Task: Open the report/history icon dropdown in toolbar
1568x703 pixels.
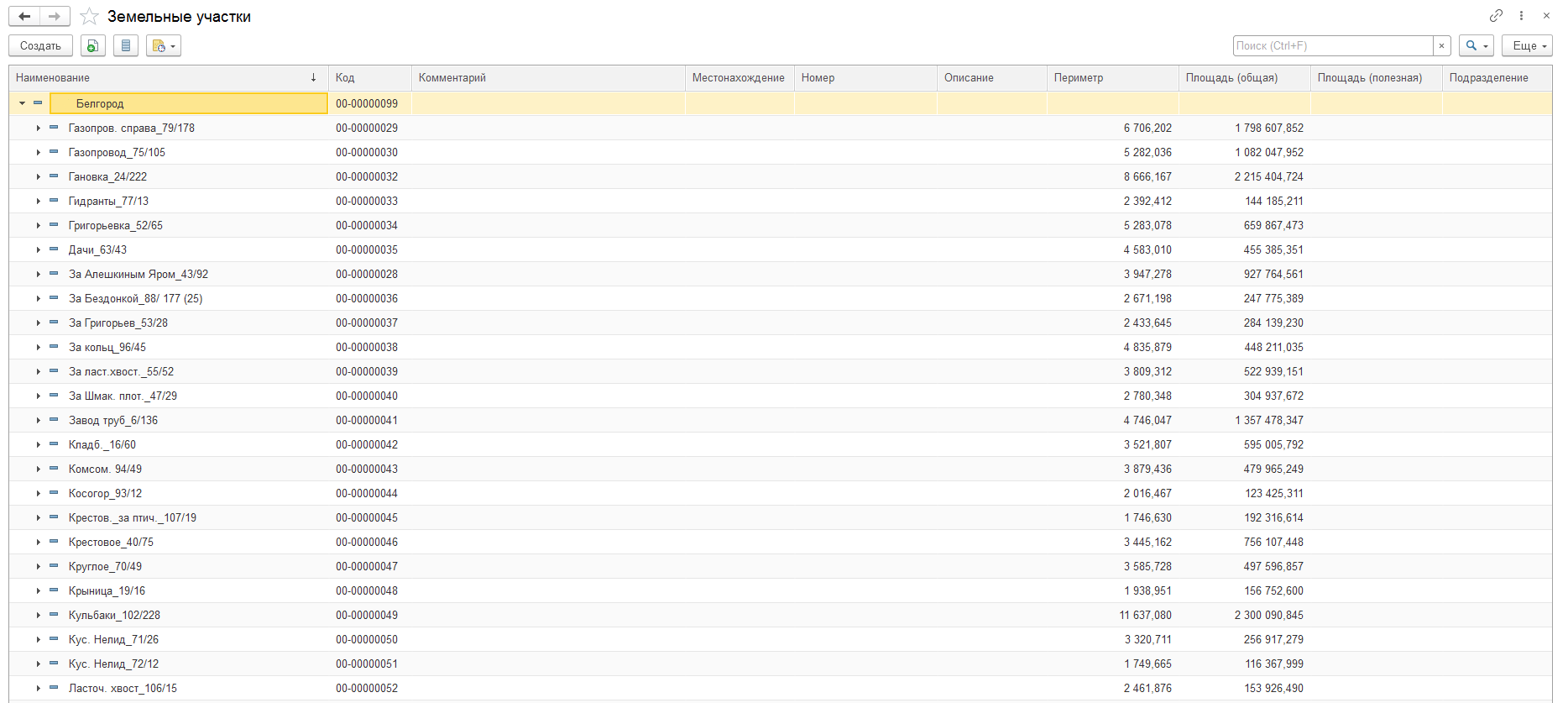Action: click(164, 46)
